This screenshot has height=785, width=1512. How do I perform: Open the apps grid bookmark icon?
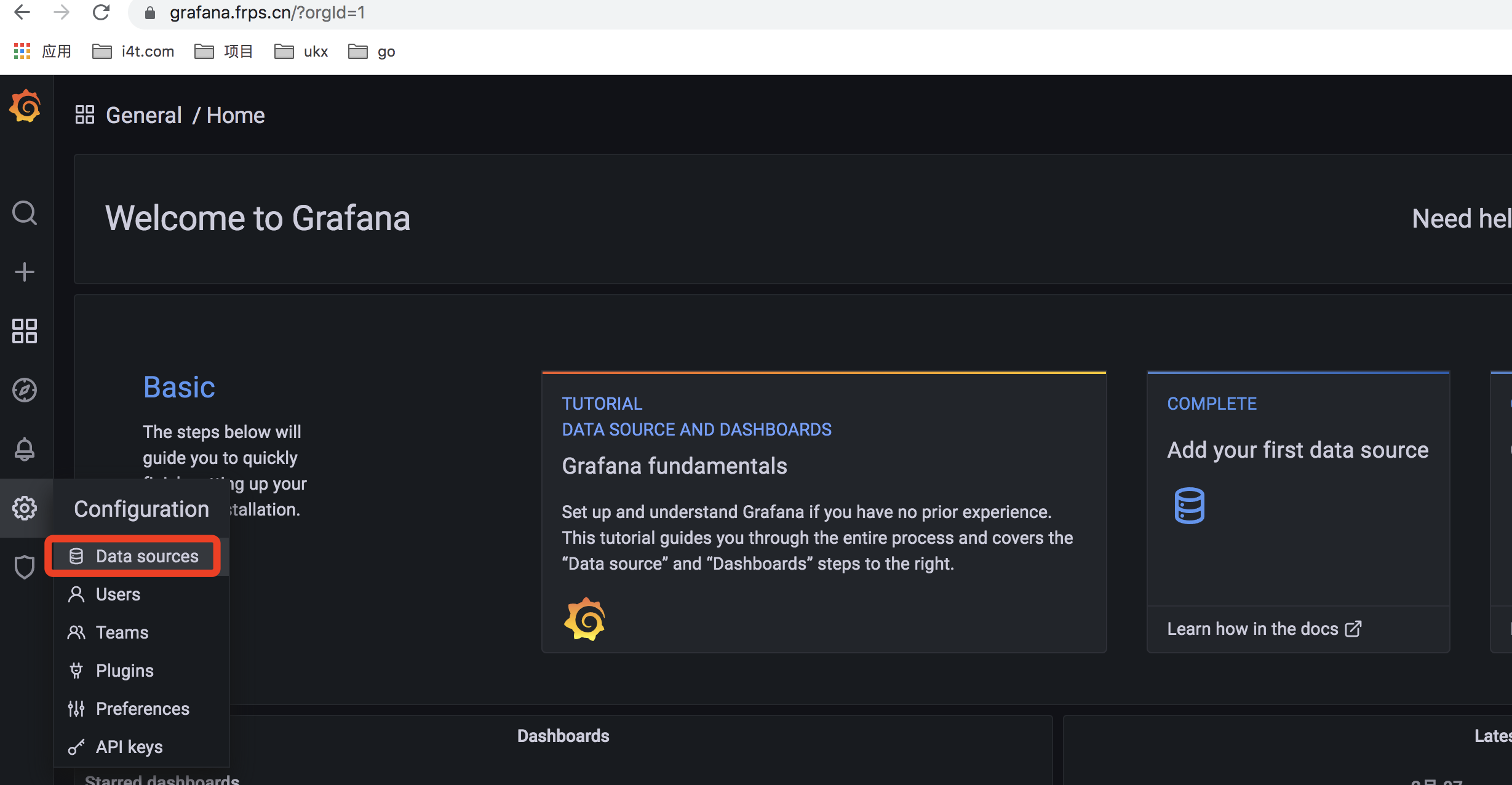point(22,51)
